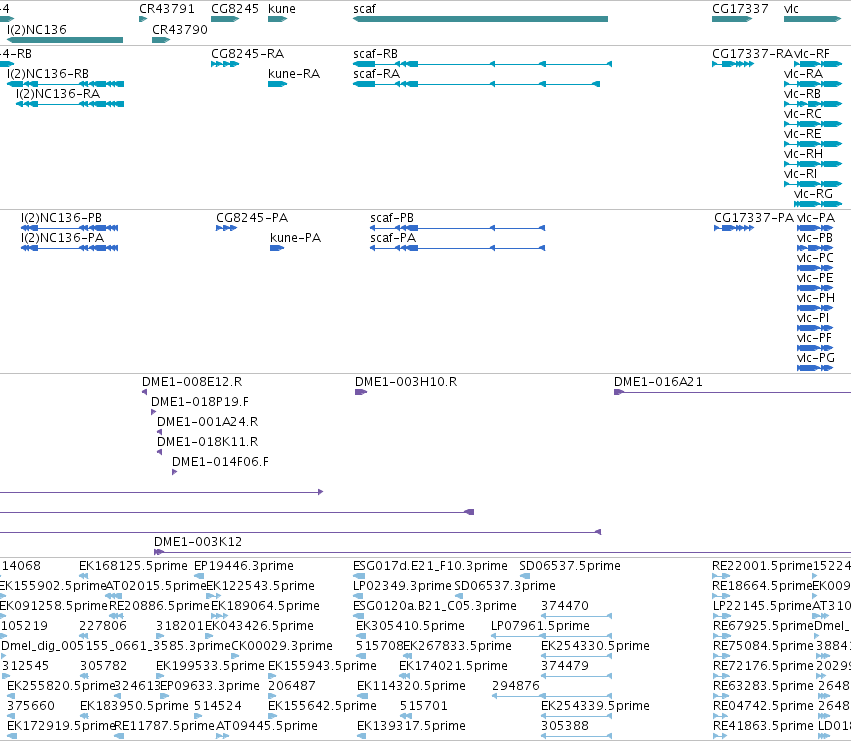The image size is (851, 741).
Task: Click the DME1-016A21 clone label
Action: click(658, 382)
